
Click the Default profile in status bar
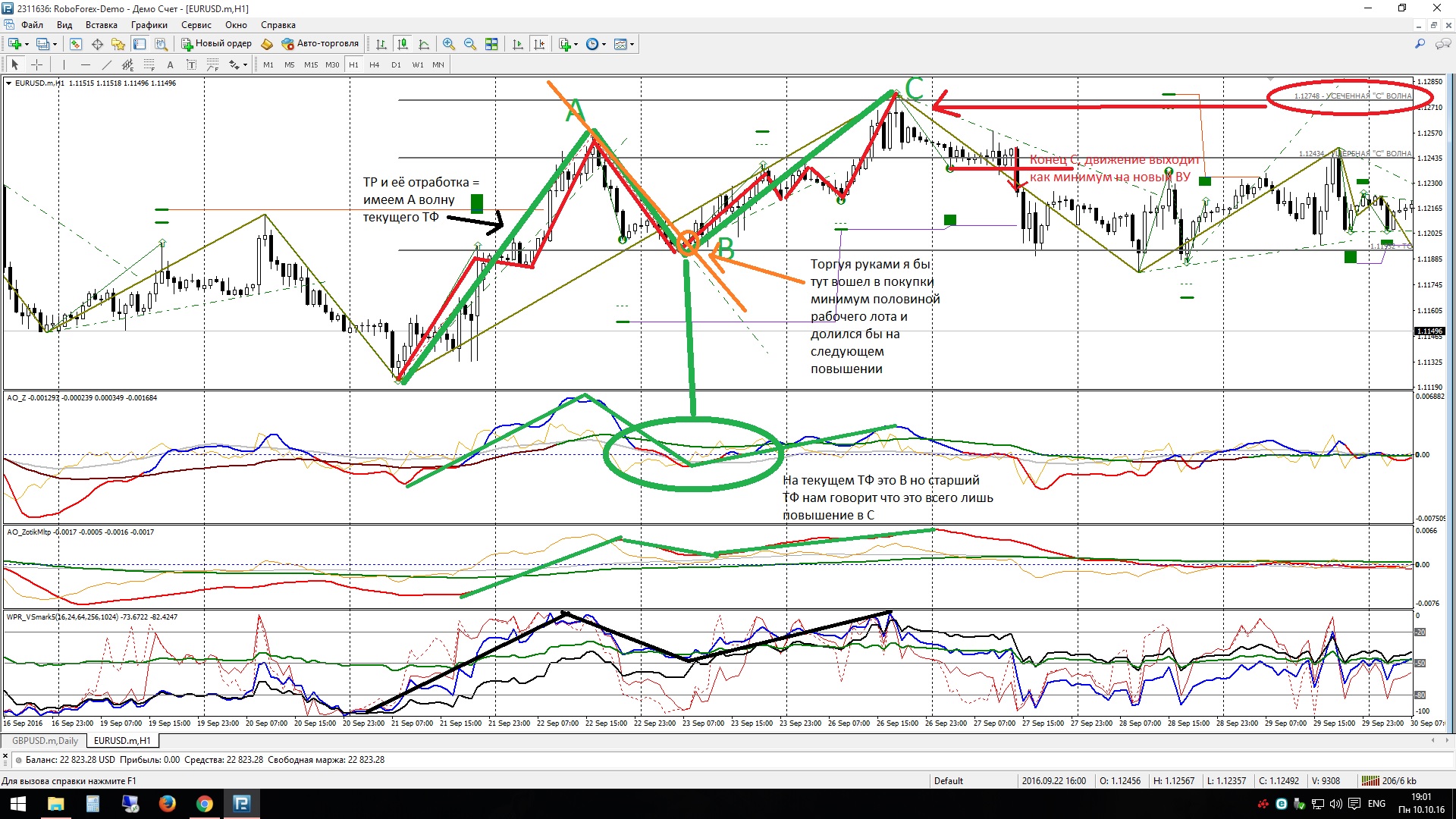click(x=949, y=781)
